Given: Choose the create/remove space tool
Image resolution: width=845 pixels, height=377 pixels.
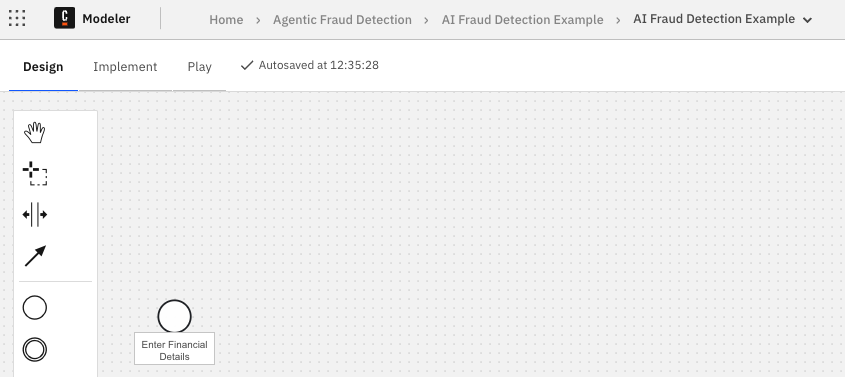Looking at the screenshot, I should click(34, 214).
